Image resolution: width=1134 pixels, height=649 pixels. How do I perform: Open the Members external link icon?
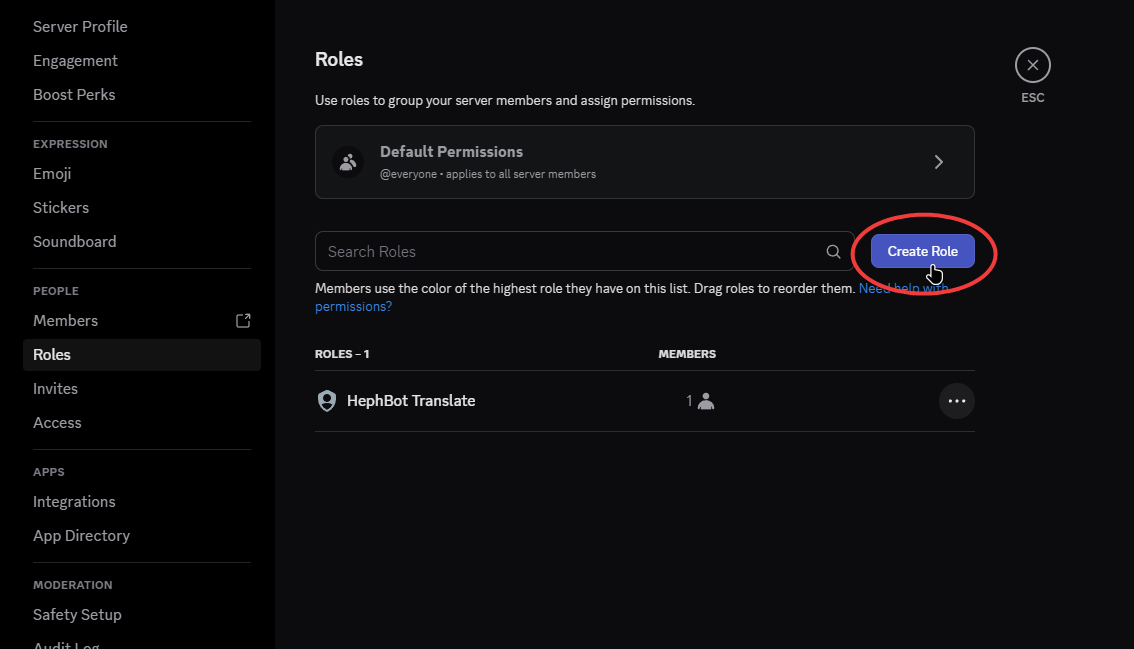[243, 321]
